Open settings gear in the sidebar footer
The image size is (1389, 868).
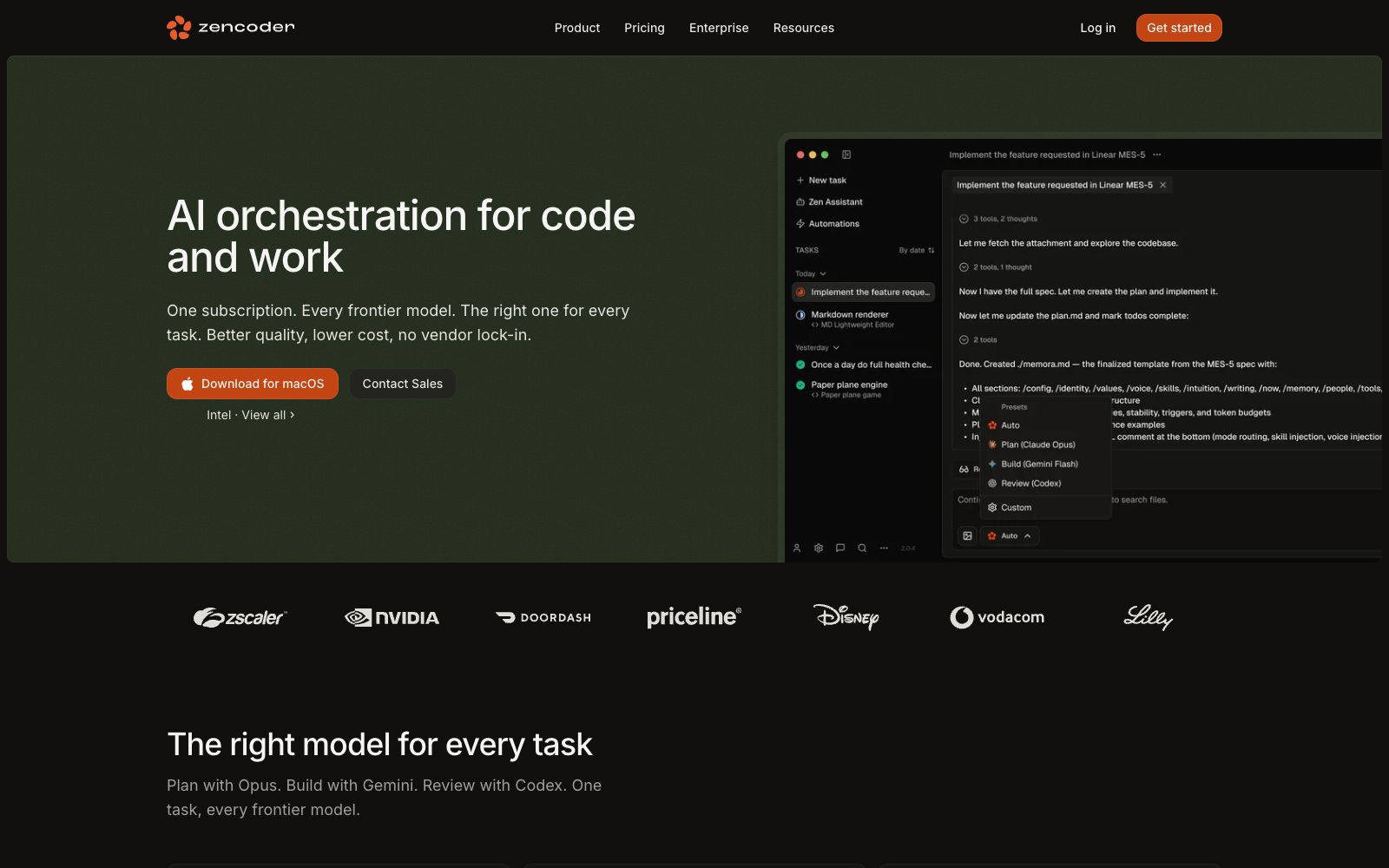pos(819,548)
